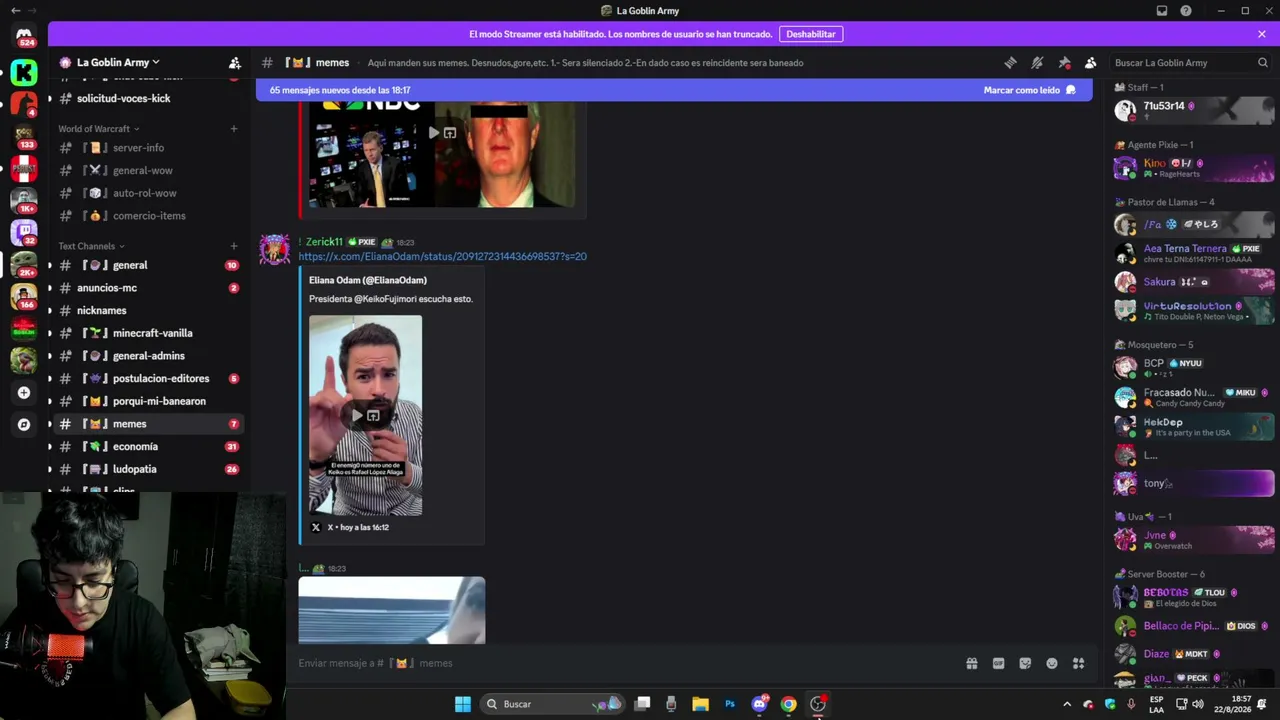This screenshot has width=1280, height=720.
Task: Open the general-admins channel
Action: coord(150,356)
